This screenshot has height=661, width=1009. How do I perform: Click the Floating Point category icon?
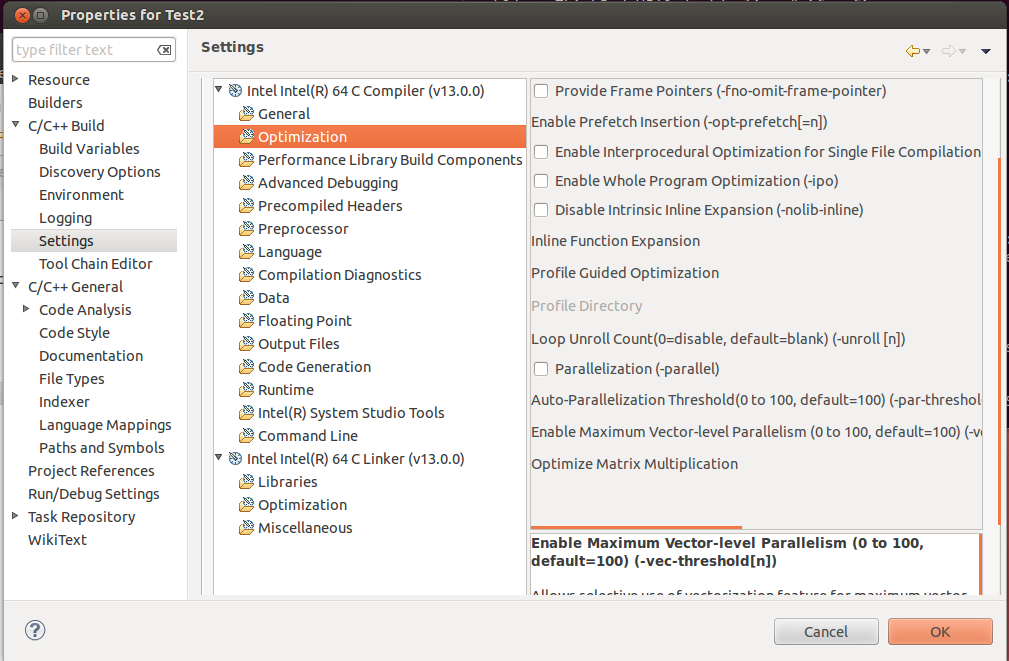(x=246, y=321)
